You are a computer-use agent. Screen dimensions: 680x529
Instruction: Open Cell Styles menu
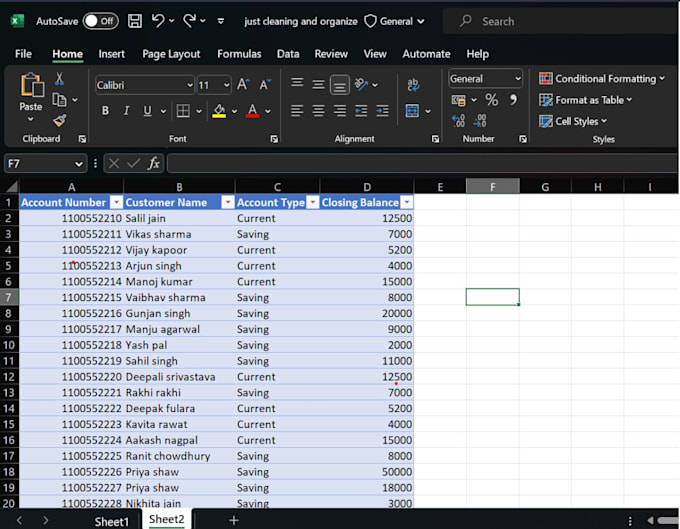click(573, 121)
